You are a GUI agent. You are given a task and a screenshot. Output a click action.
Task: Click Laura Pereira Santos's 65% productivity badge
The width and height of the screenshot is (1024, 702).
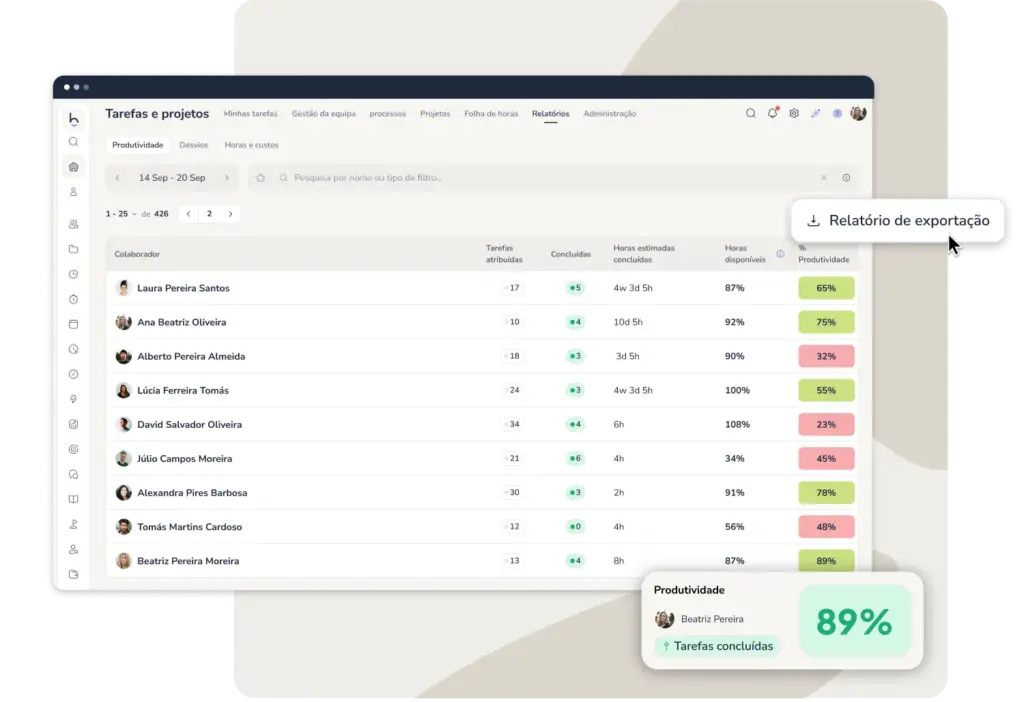826,288
